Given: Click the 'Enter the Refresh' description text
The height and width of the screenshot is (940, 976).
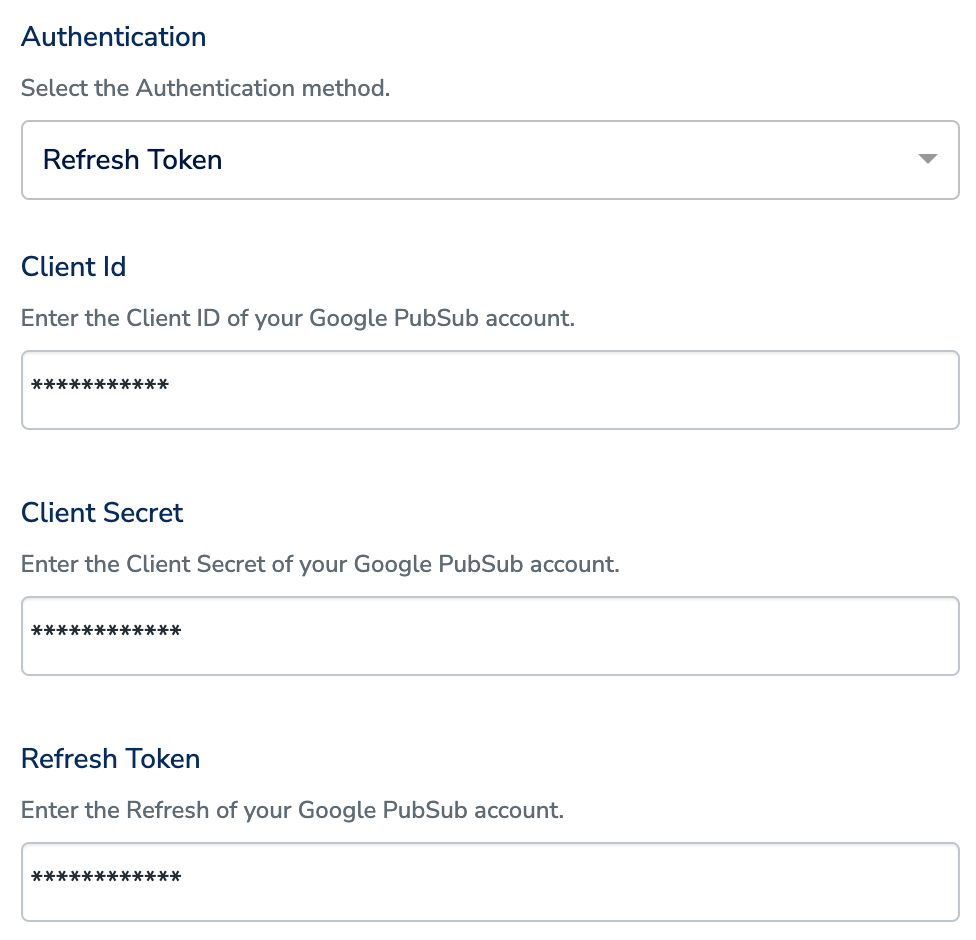Looking at the screenshot, I should coord(292,810).
